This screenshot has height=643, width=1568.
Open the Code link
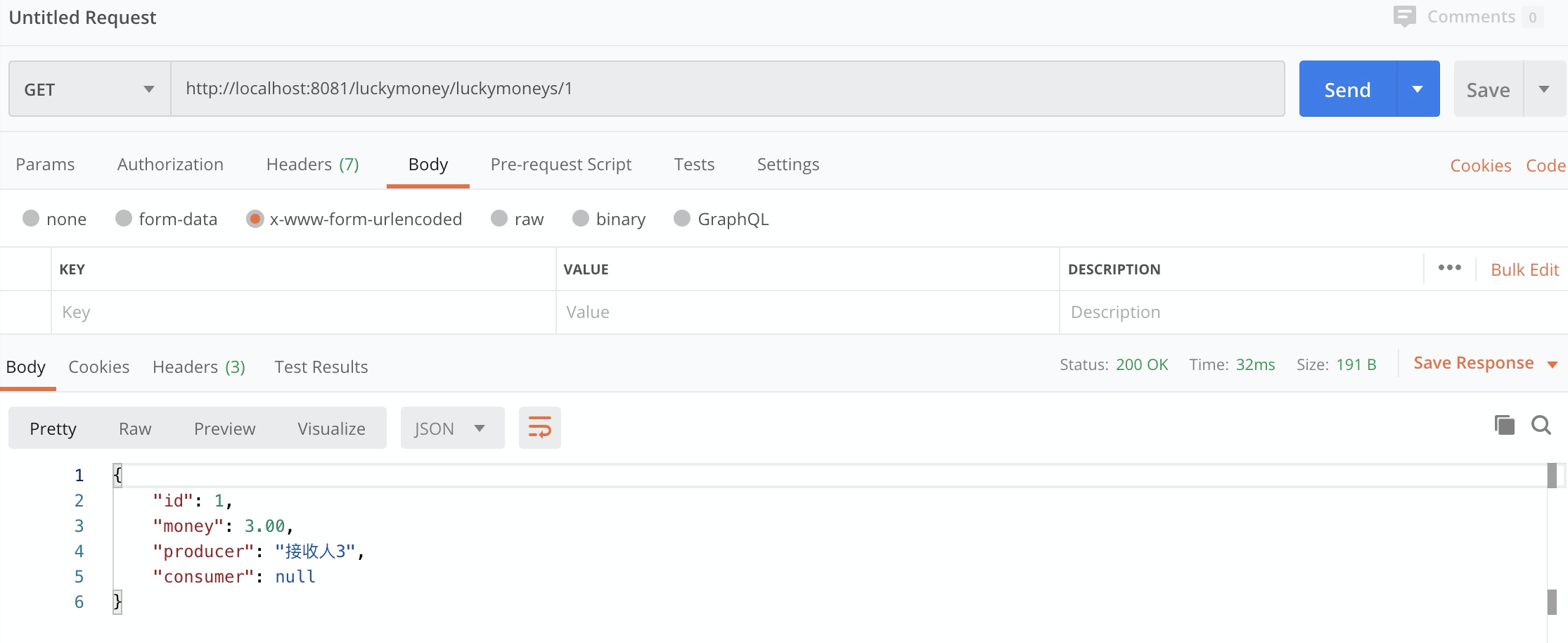pyautogui.click(x=1545, y=165)
